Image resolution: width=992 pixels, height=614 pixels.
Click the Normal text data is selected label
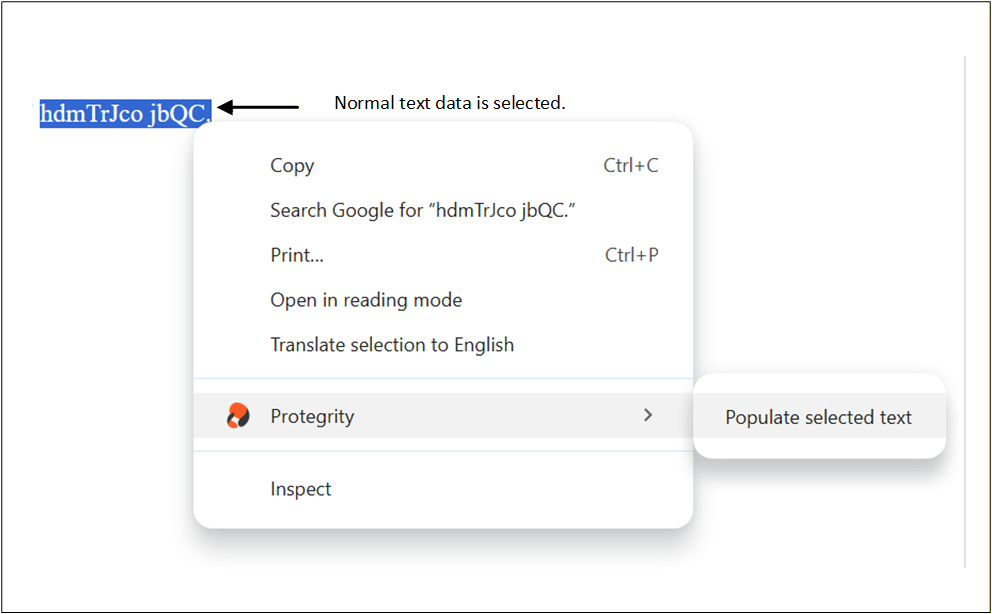[x=449, y=102]
